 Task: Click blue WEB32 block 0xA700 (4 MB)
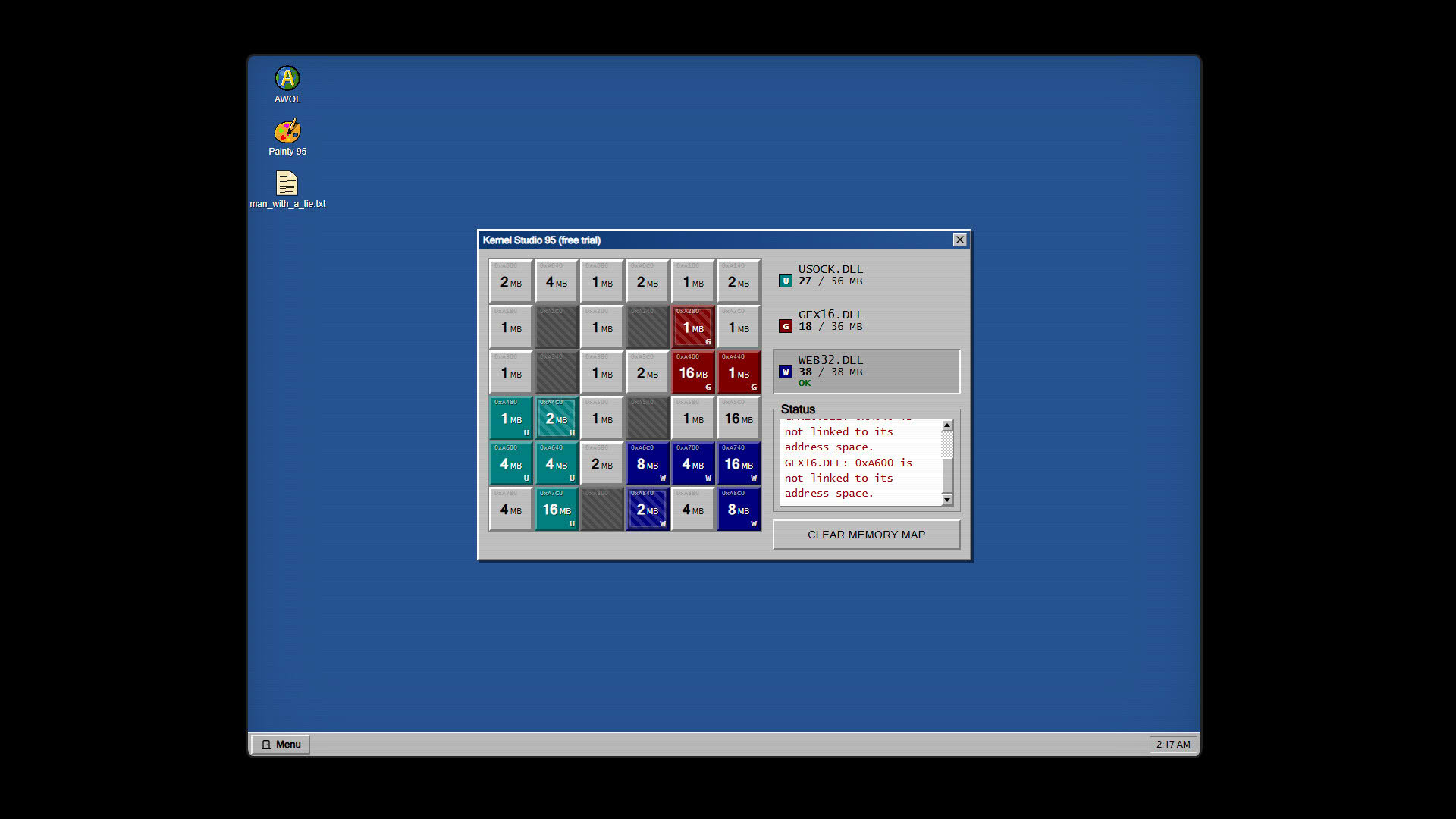click(693, 463)
